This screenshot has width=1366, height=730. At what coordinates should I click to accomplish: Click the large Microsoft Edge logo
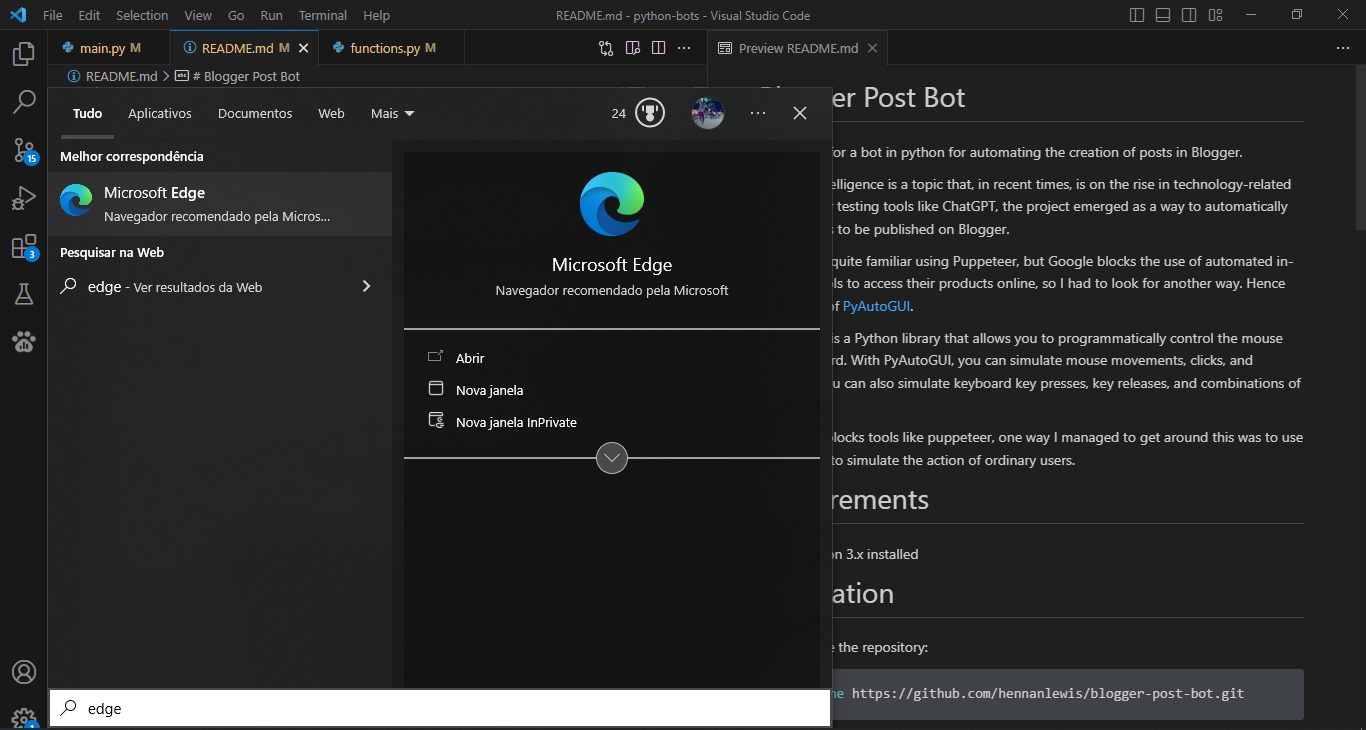coord(612,204)
